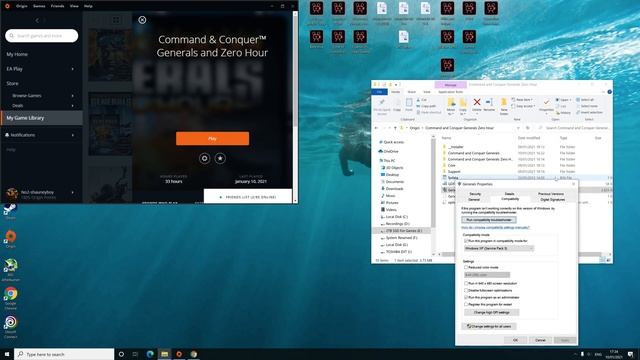Image resolution: width=640 pixels, height=360 pixels.
Task: Click OK in Generals Properties dialog
Action: point(515,340)
